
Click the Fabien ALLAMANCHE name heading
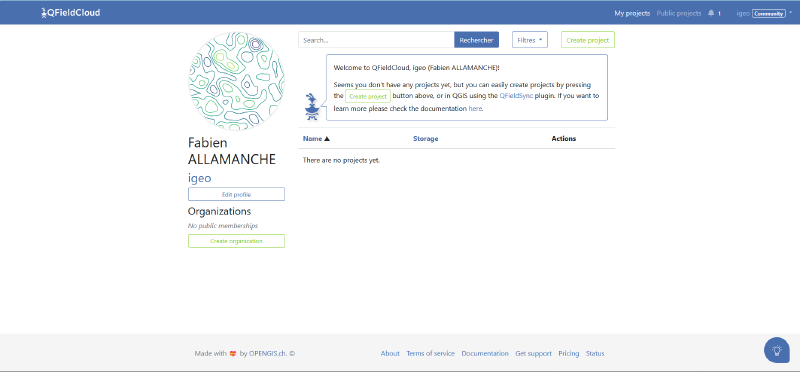[232, 151]
